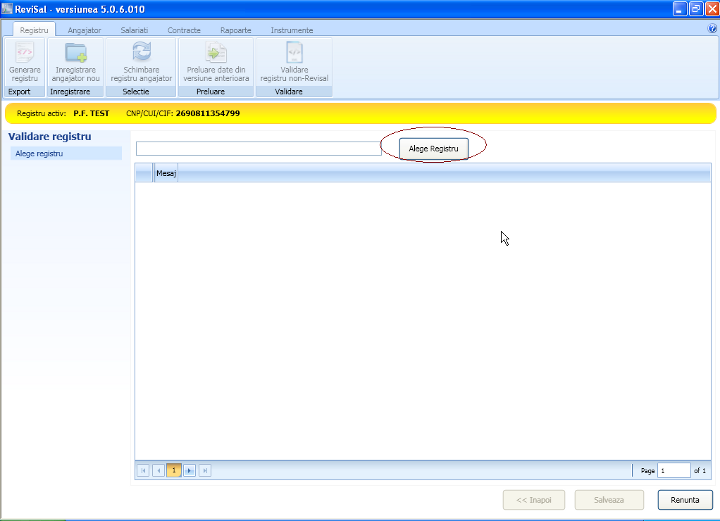Go to previous page in pager
The height and width of the screenshot is (521, 720).
(x=158, y=471)
